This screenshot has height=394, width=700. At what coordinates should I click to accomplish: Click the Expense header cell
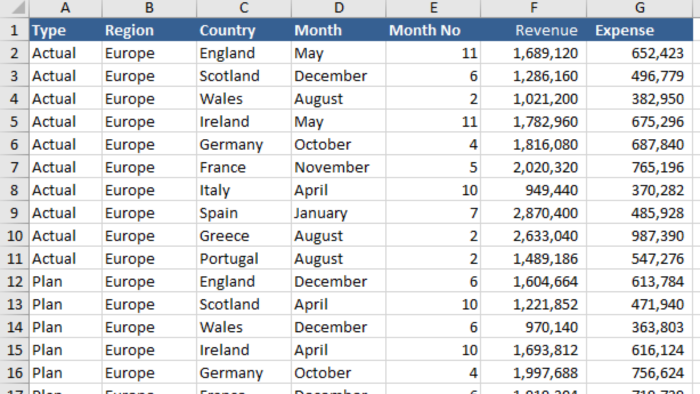640,30
